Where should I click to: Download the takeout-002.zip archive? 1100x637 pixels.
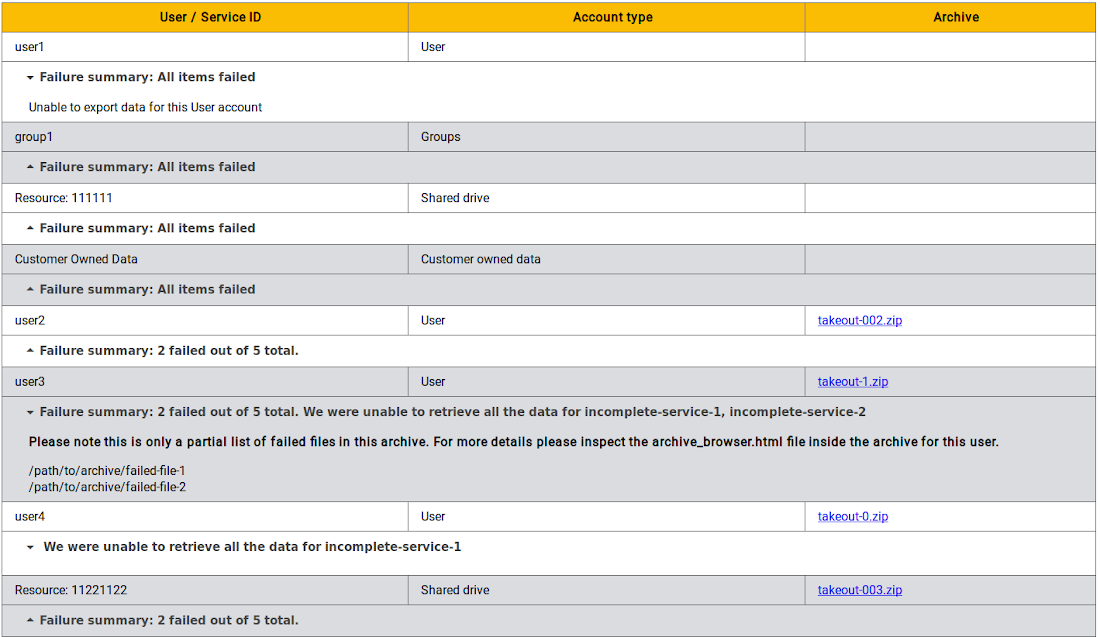coord(859,321)
